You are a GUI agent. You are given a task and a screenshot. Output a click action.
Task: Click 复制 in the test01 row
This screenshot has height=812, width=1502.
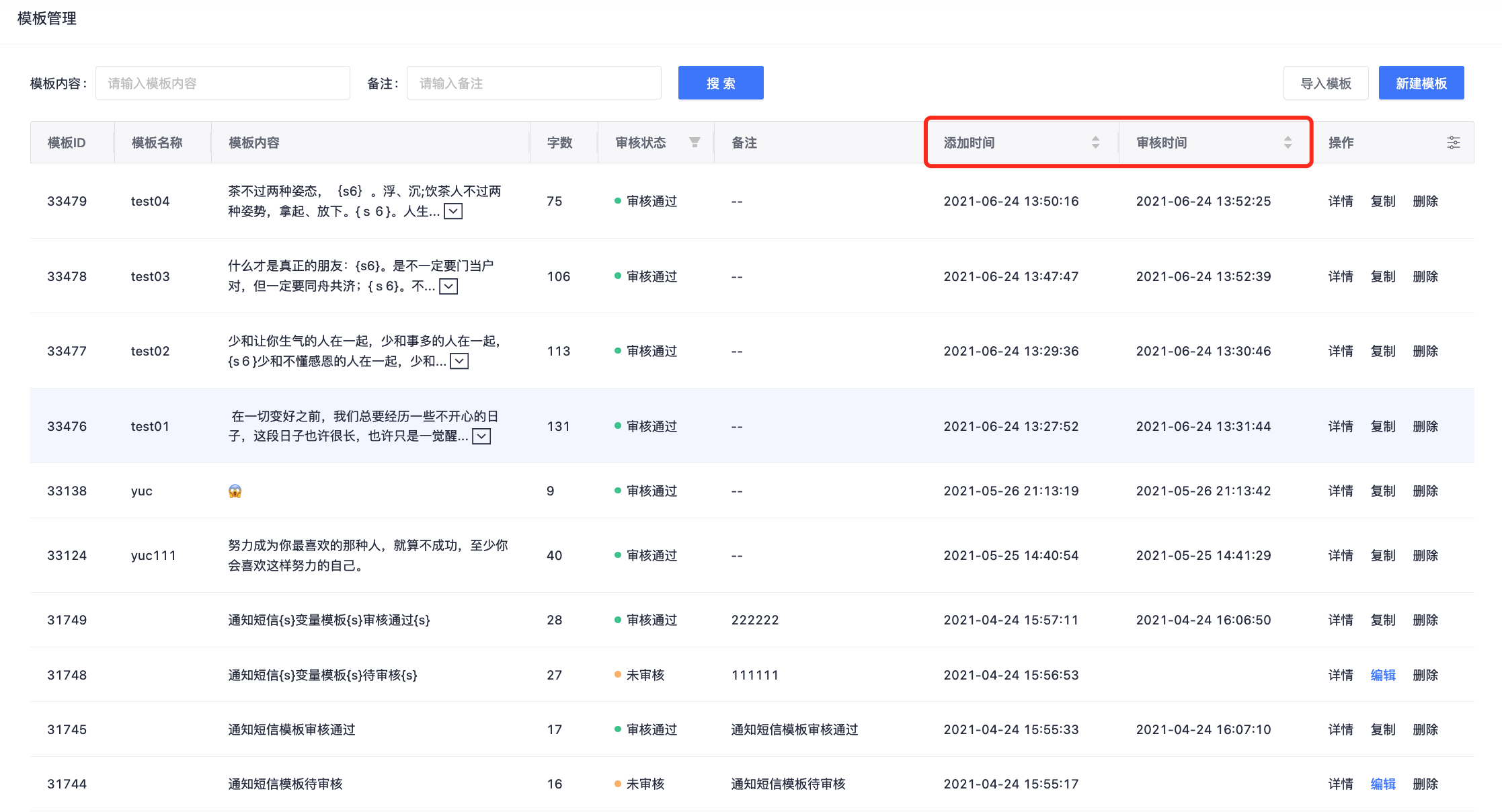1383,426
